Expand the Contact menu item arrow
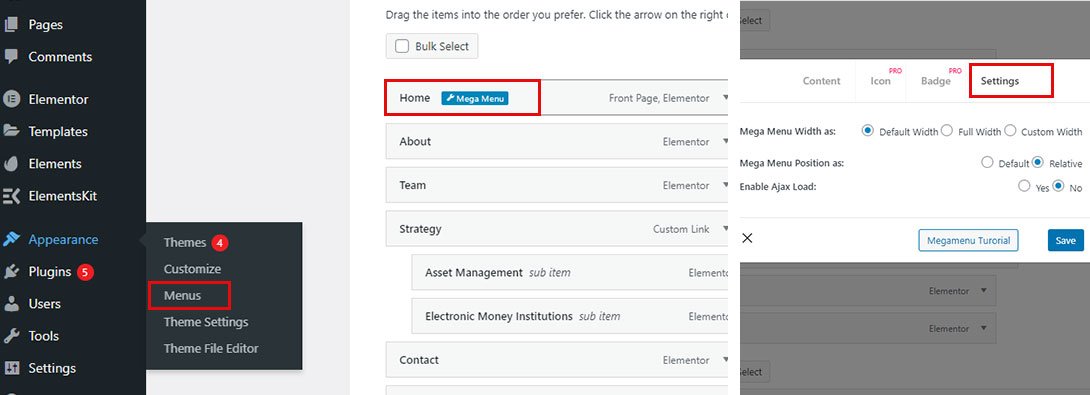1090x395 pixels. coord(726,360)
